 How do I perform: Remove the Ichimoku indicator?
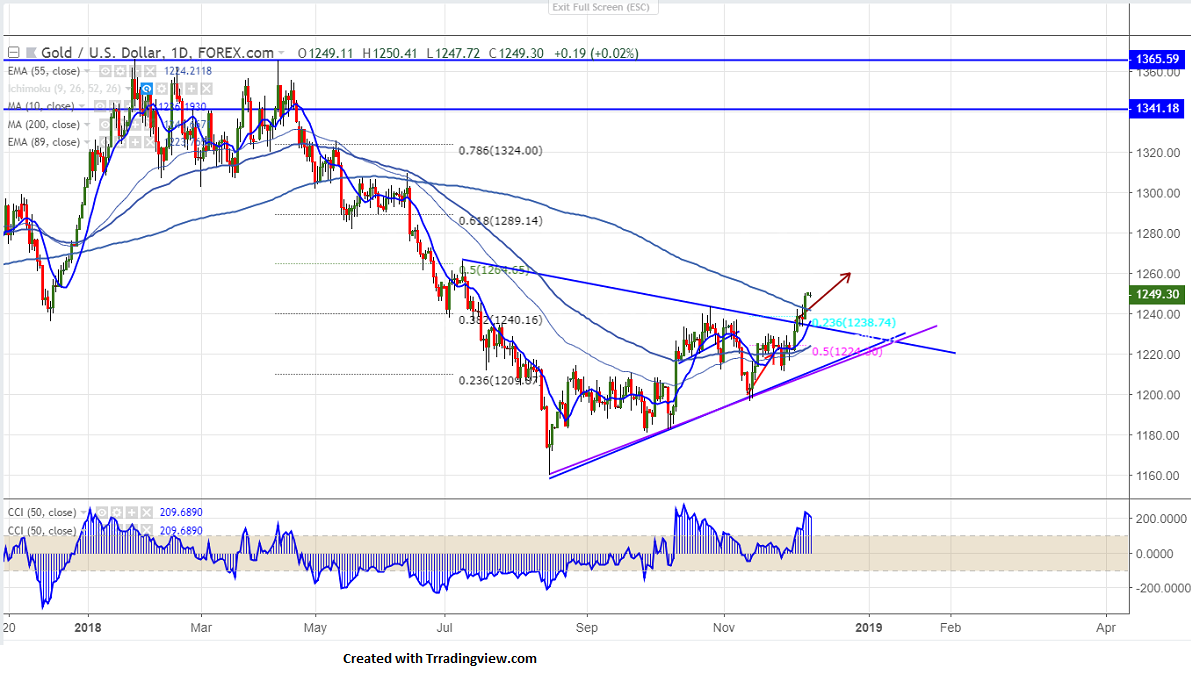(206, 89)
